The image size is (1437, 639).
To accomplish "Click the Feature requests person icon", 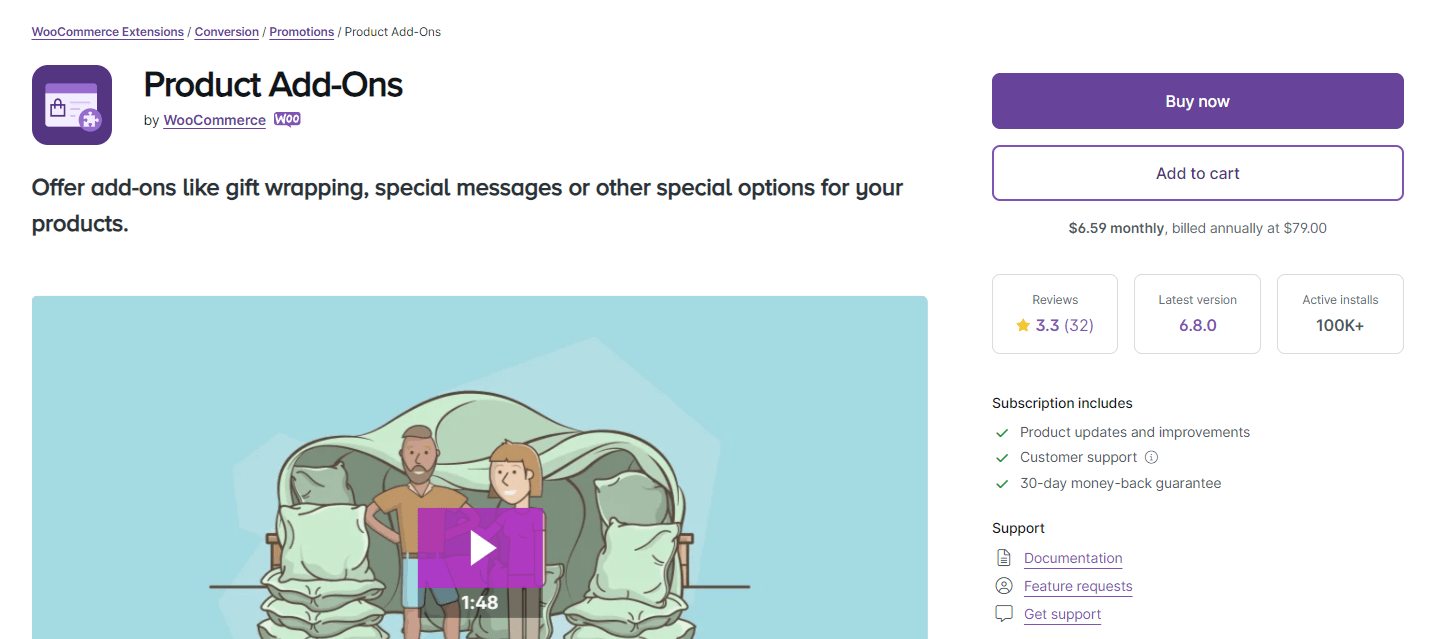I will [1003, 585].
